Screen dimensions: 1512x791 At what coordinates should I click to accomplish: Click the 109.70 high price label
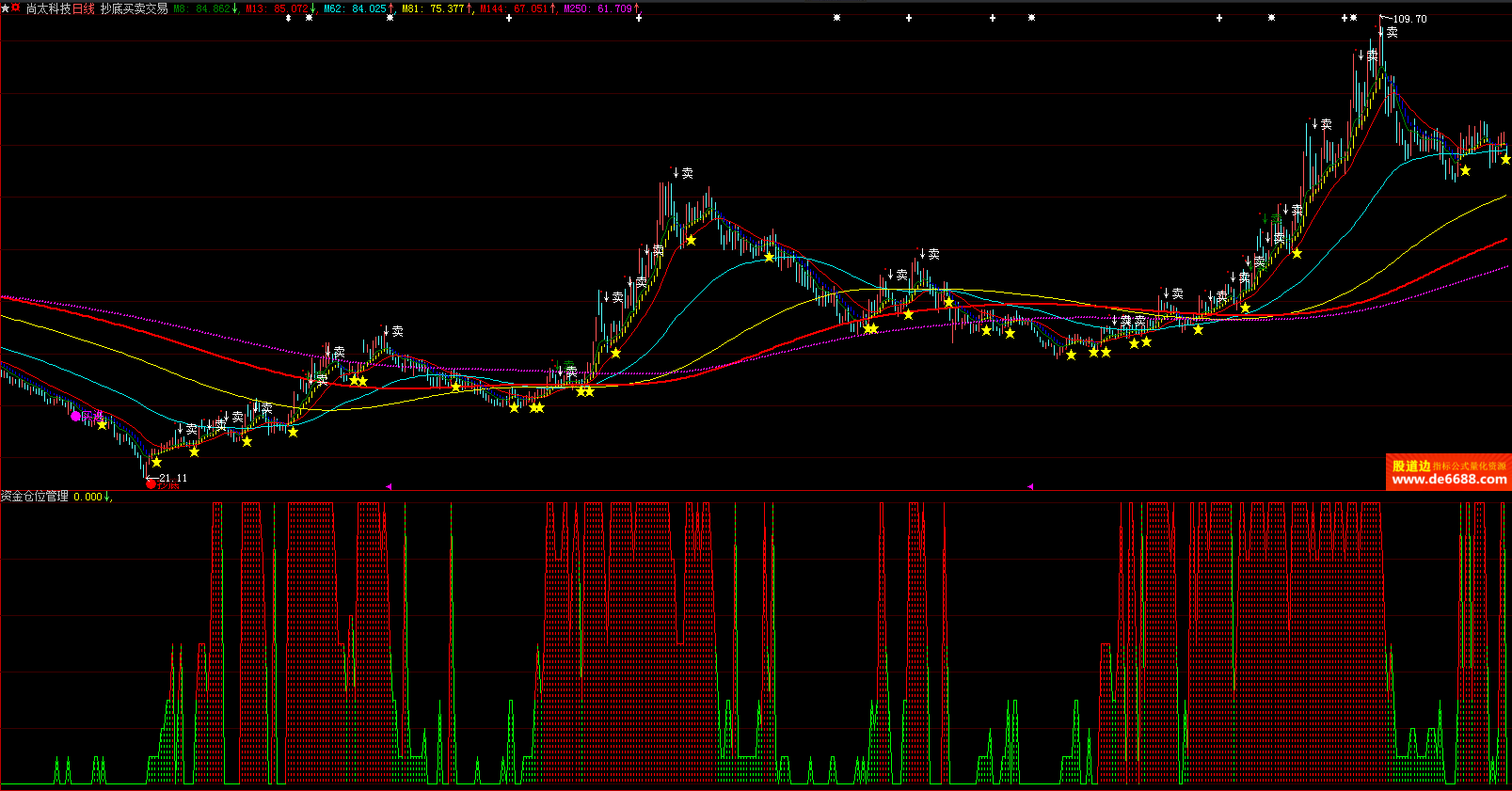pos(1409,19)
